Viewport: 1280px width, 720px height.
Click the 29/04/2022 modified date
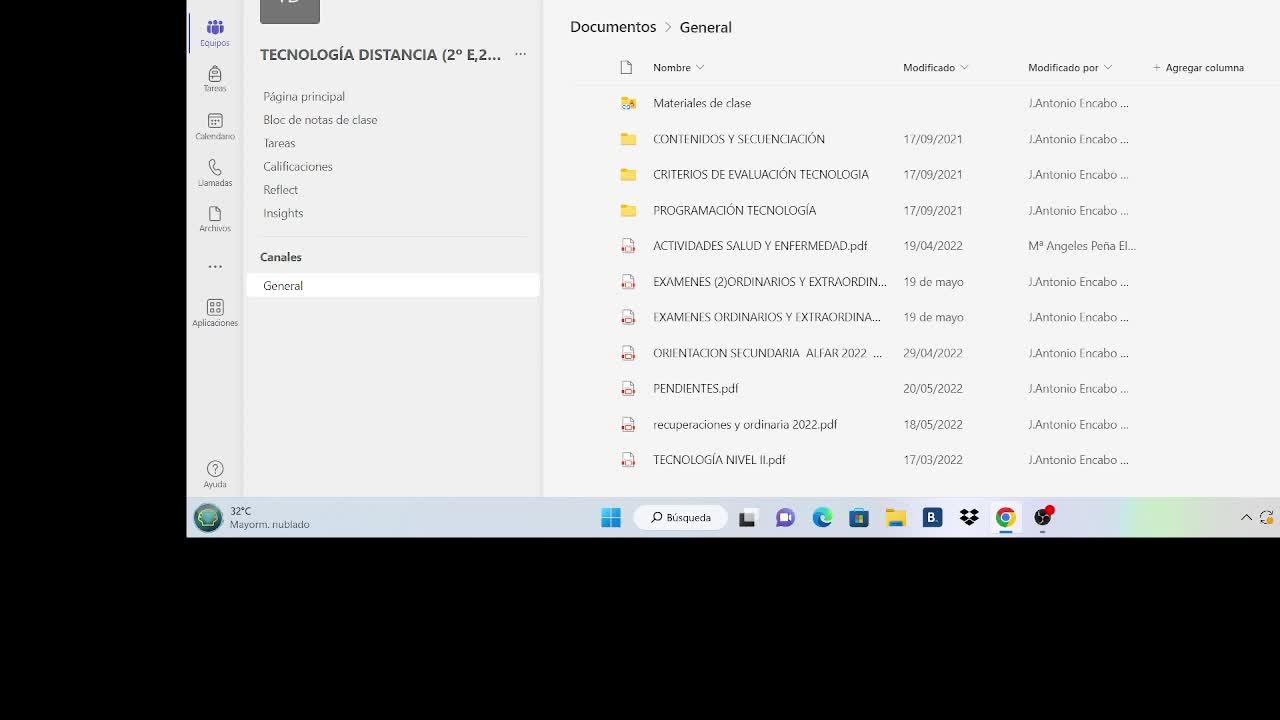[933, 353]
